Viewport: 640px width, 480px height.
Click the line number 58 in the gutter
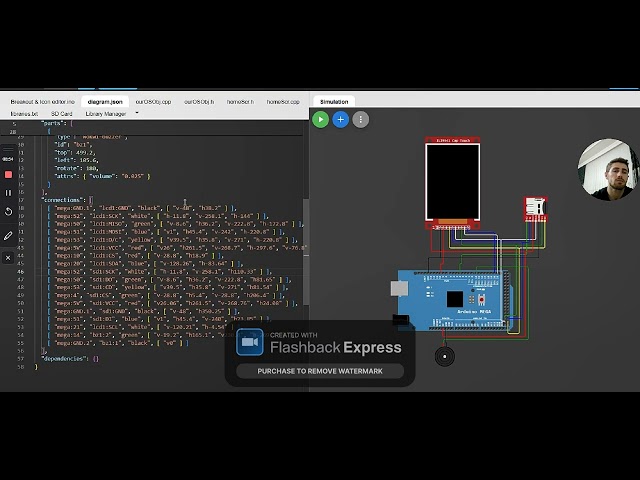point(21,367)
